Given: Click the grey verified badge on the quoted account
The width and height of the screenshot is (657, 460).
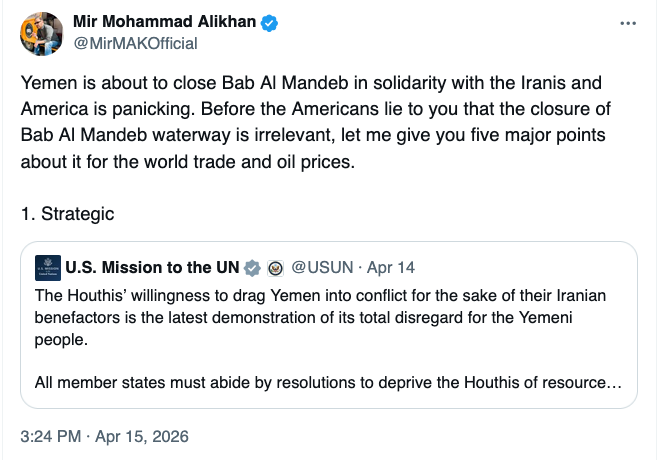Looking at the screenshot, I should point(253,268).
